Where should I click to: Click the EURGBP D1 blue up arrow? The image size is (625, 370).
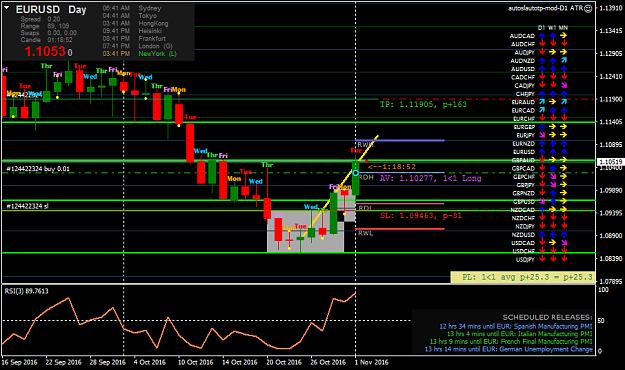542,127
